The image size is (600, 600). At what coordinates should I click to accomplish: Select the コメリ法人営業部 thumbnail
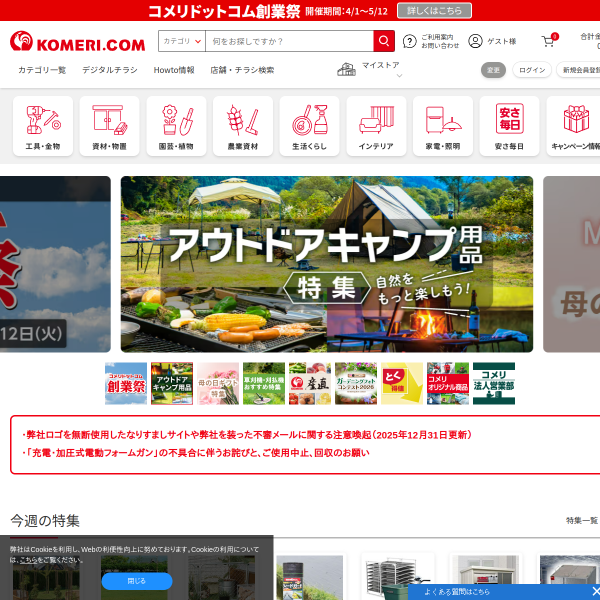coord(494,383)
